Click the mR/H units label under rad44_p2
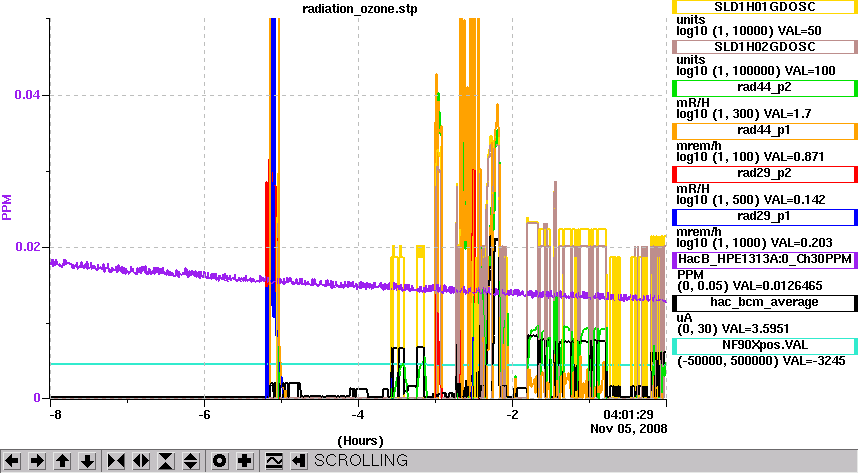 pyautogui.click(x=693, y=103)
